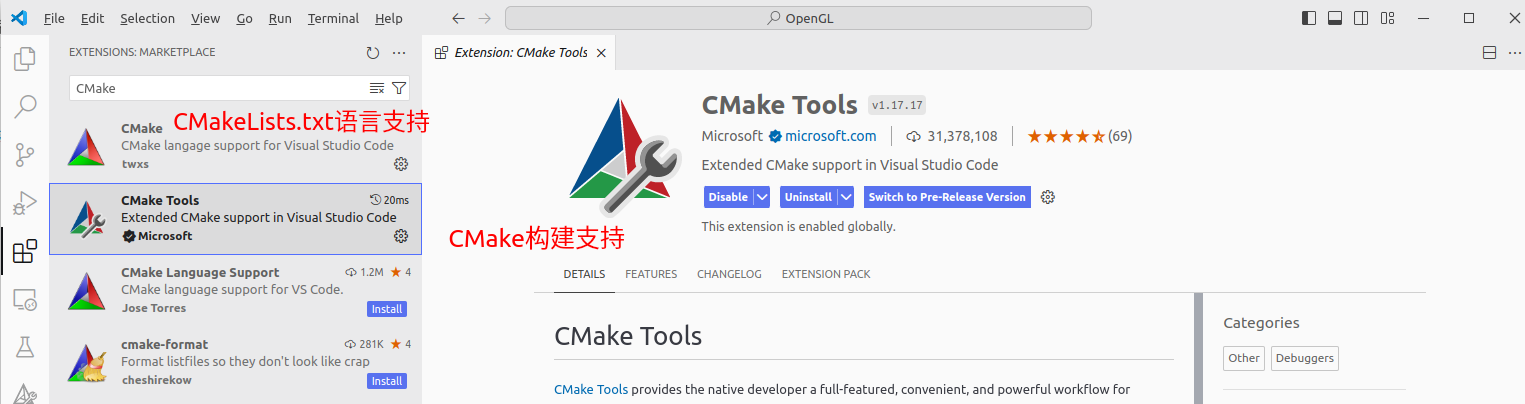Open the View menu
The height and width of the screenshot is (404, 1525).
[205, 18]
